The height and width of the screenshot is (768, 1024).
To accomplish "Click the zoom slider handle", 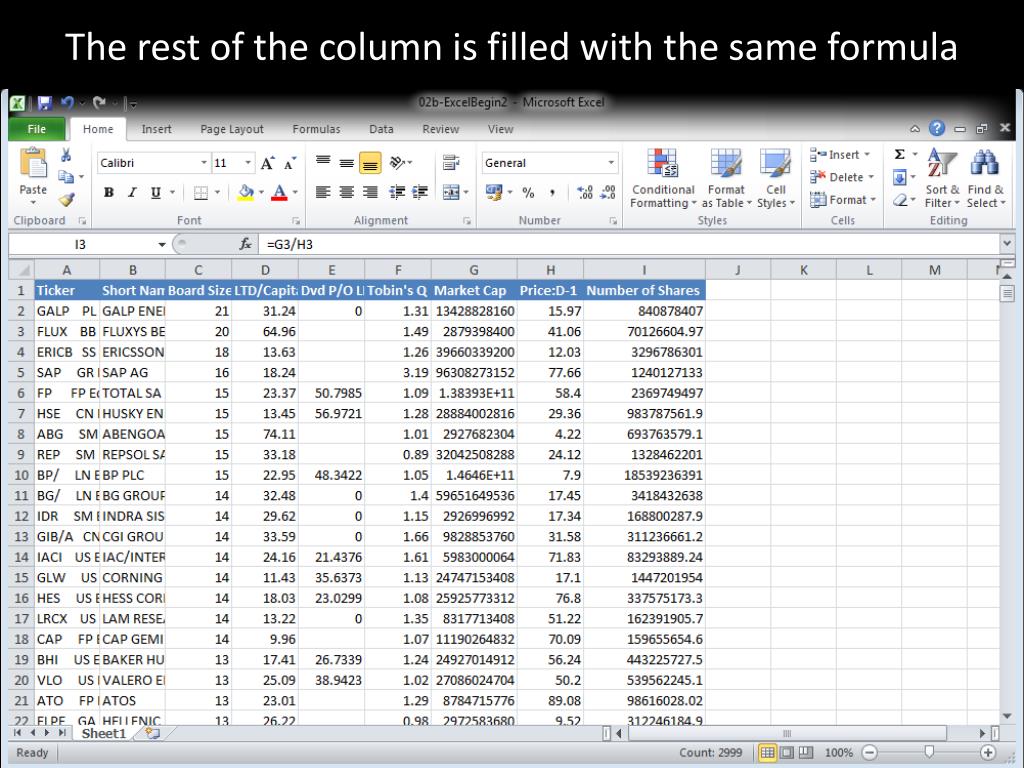I will click(929, 752).
